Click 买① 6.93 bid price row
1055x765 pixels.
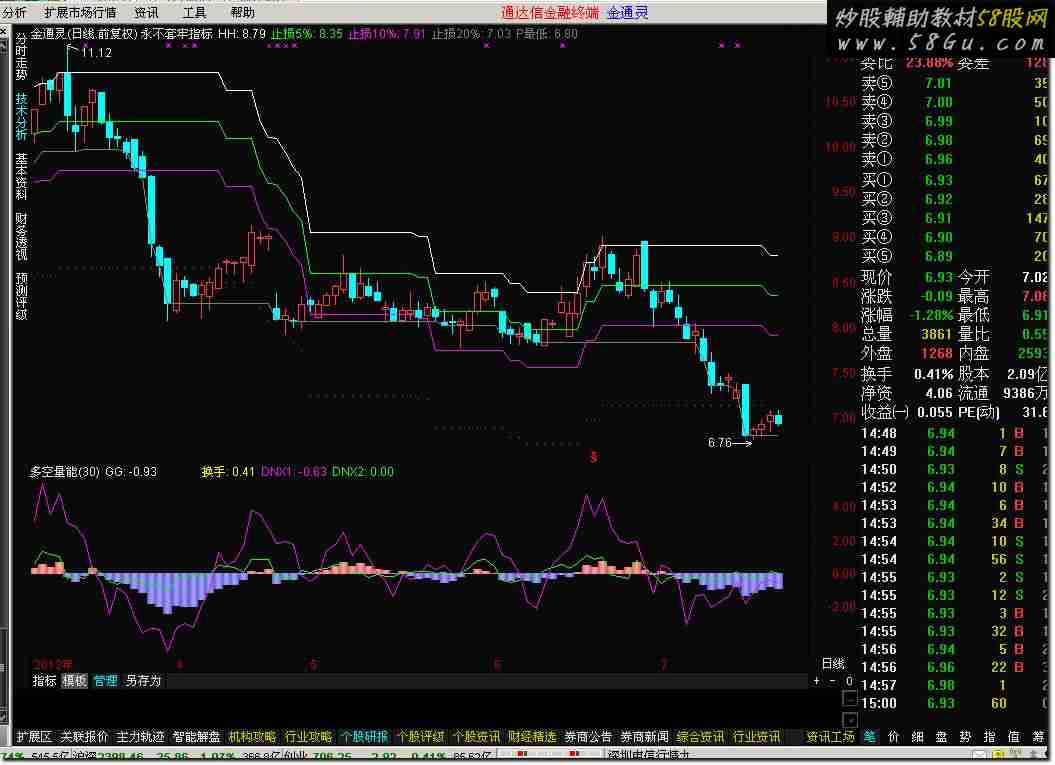953,180
